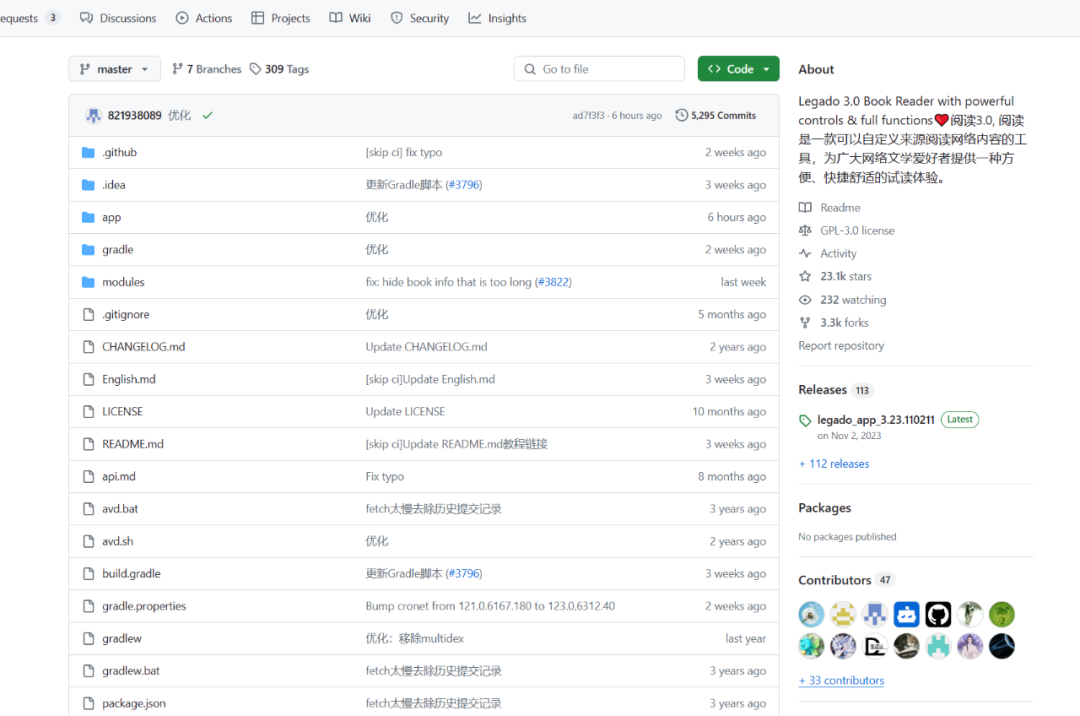Open 'Update CHANGELOG.md' commit message
This screenshot has height=716, width=1080.
click(426, 346)
